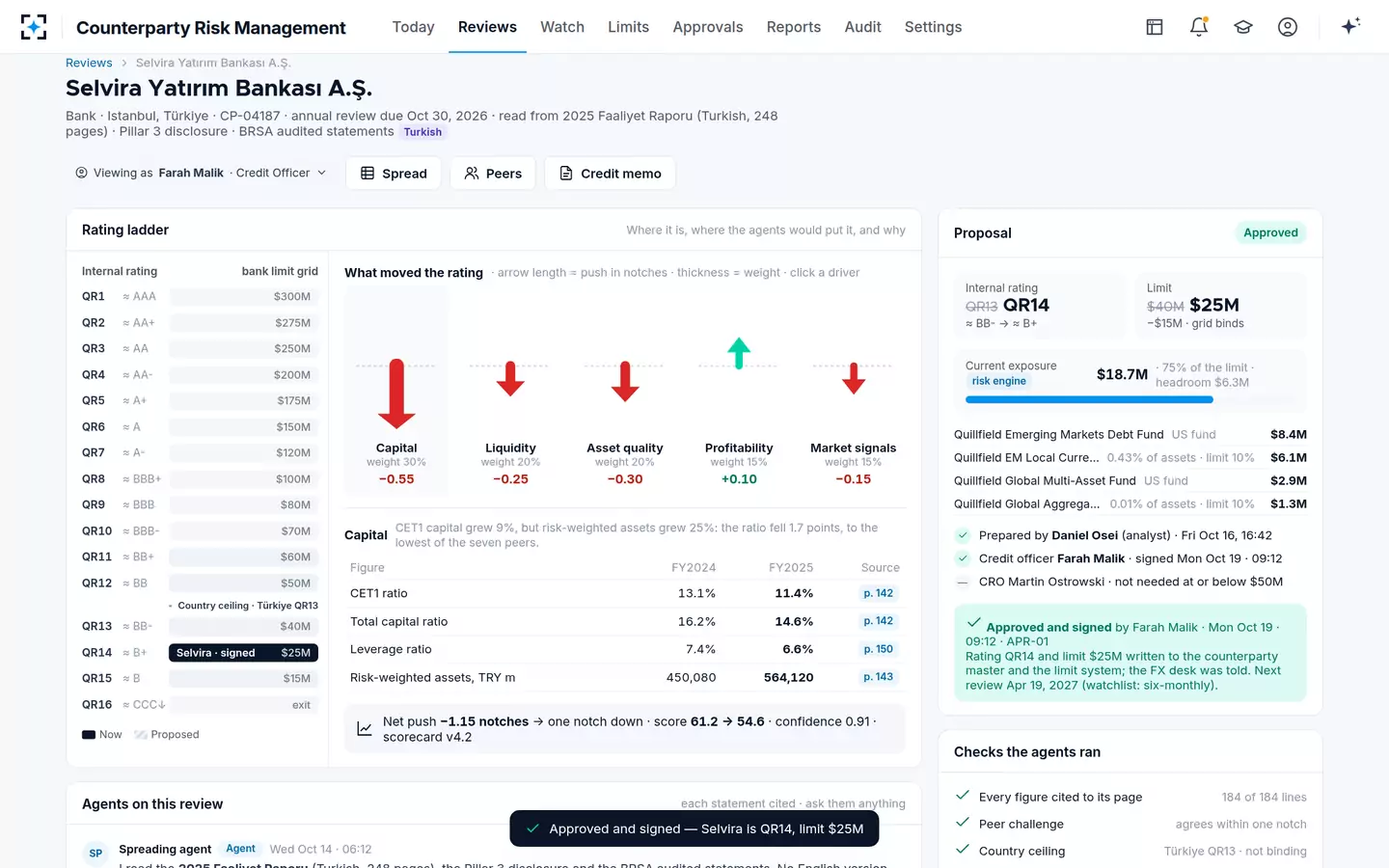1389x868 pixels.
Task: Select the Asset quality driver arrow
Action: pyautogui.click(x=625, y=381)
